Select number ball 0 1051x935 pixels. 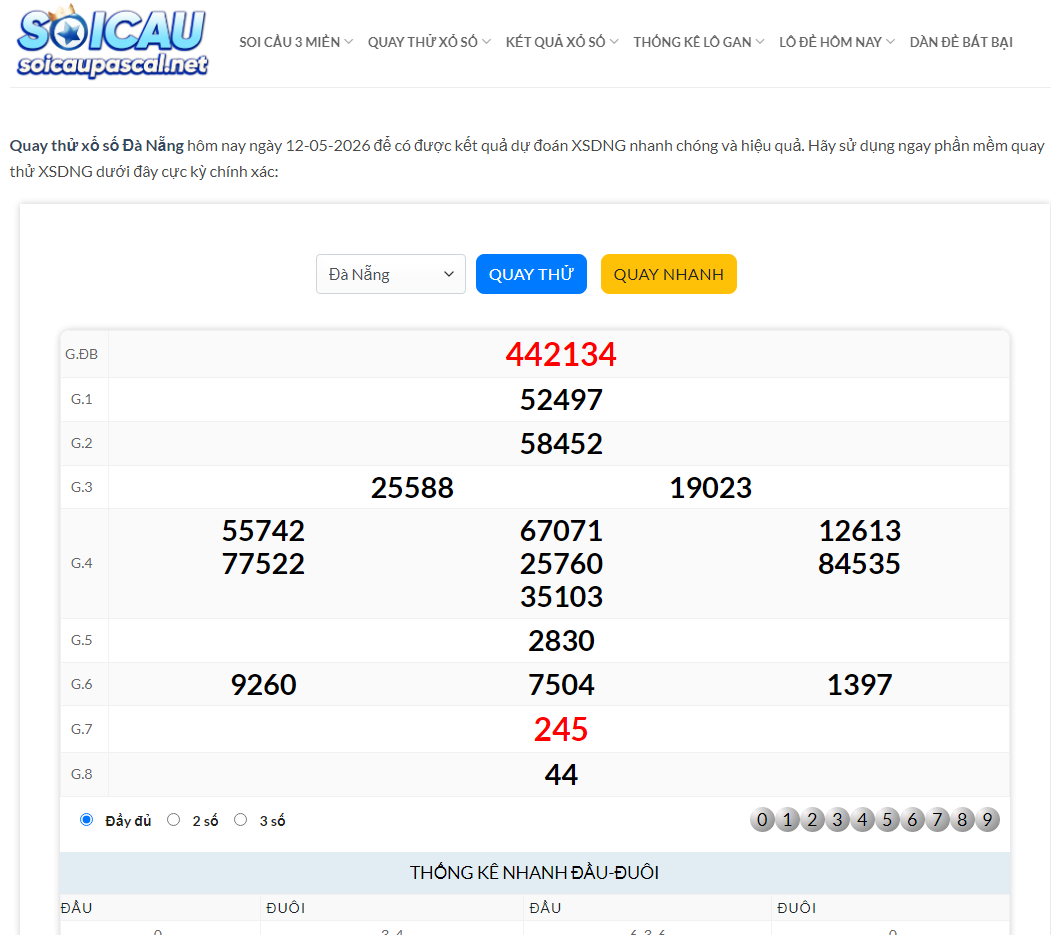[x=762, y=820]
